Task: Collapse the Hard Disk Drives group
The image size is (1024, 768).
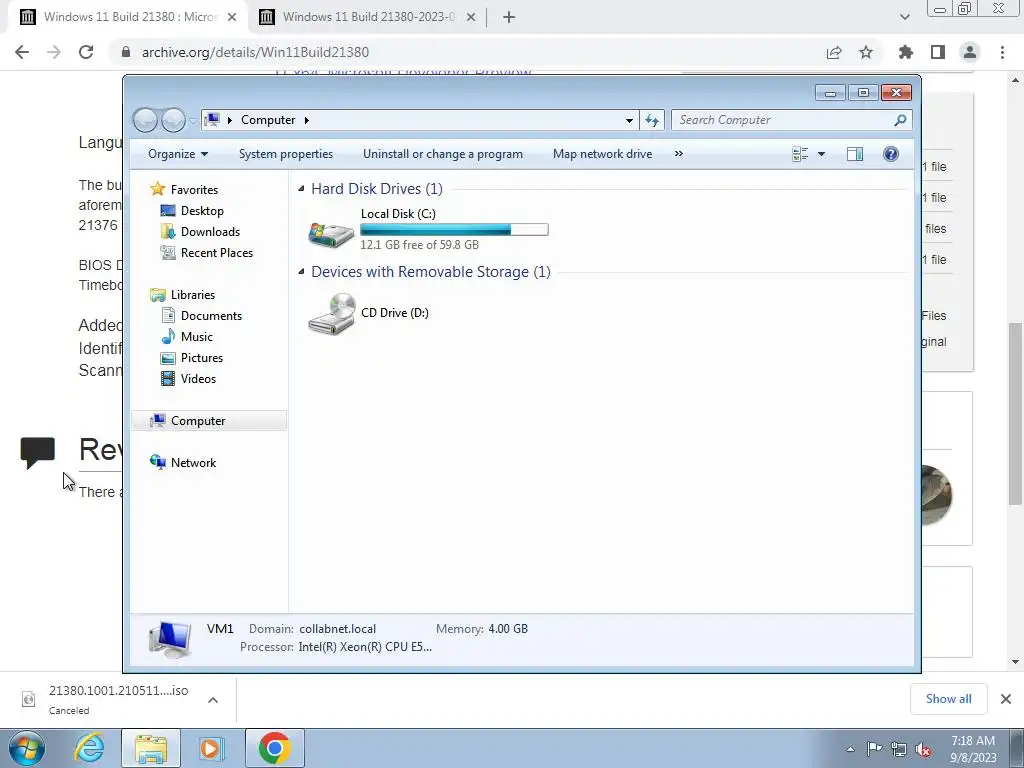Action: click(x=301, y=189)
